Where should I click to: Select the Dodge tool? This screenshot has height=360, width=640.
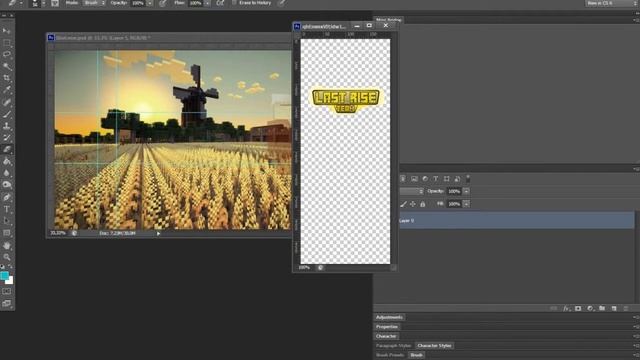[7, 185]
